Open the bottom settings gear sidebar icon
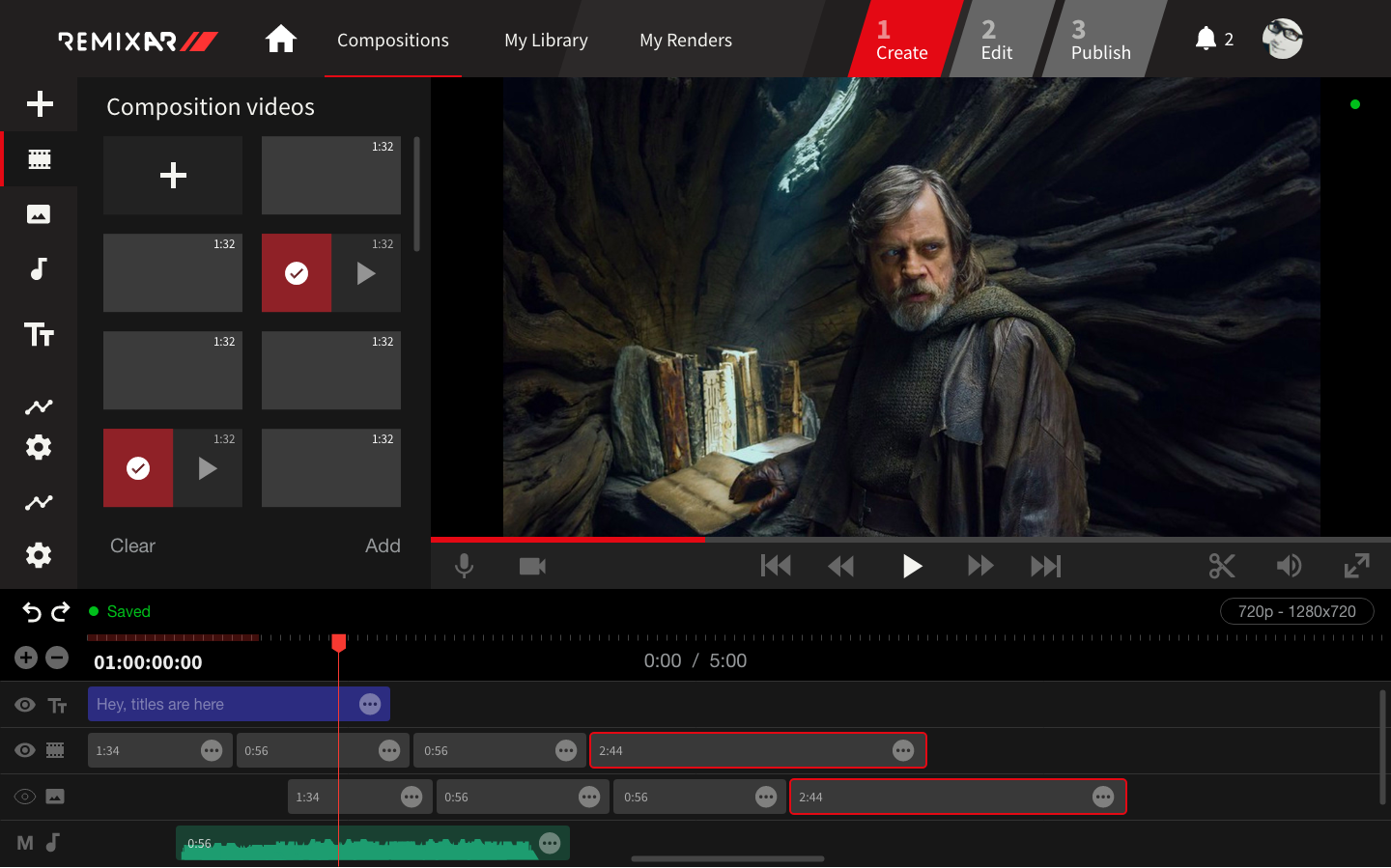Image resolution: width=1391 pixels, height=868 pixels. 39,555
